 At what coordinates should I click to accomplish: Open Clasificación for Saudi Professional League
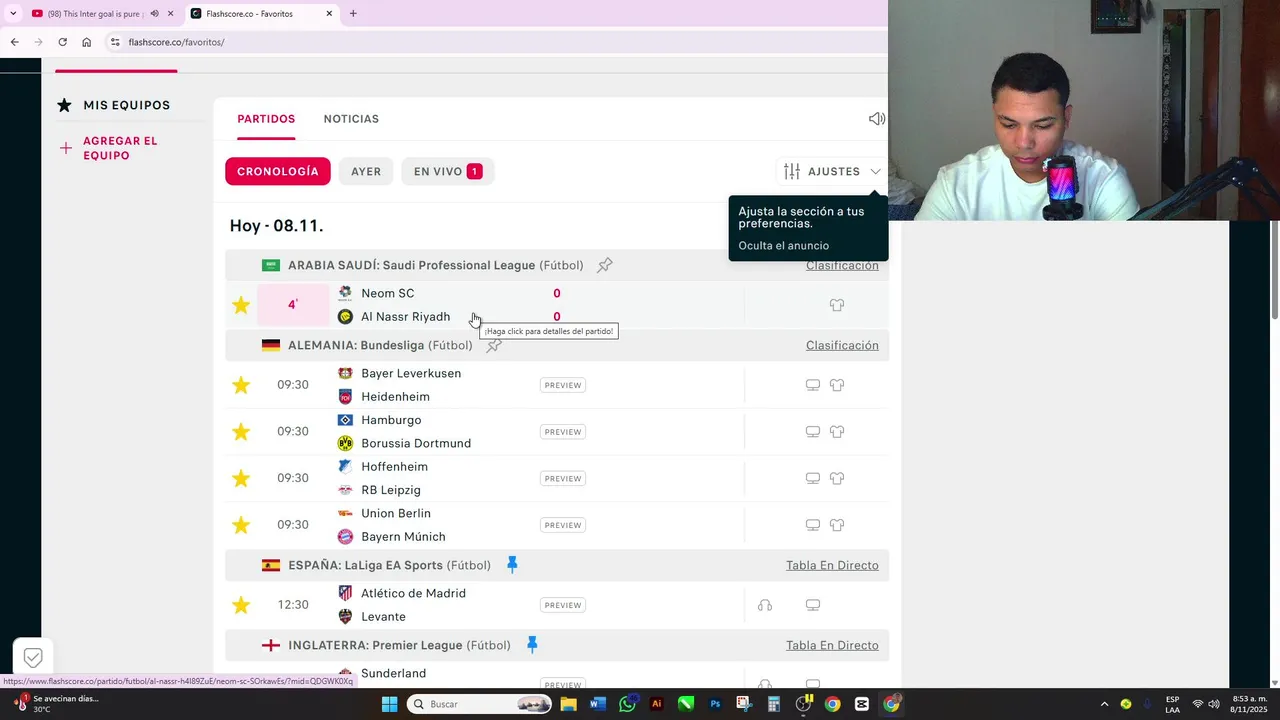pos(842,265)
